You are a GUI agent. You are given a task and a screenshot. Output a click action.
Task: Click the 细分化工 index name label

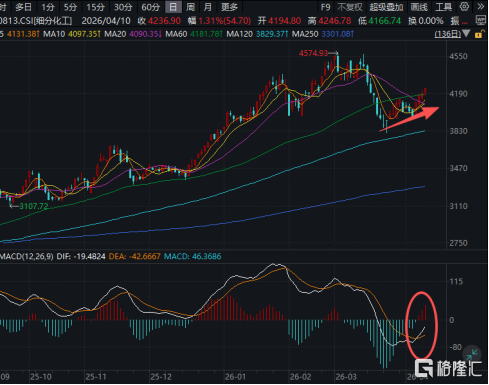pyautogui.click(x=53, y=21)
